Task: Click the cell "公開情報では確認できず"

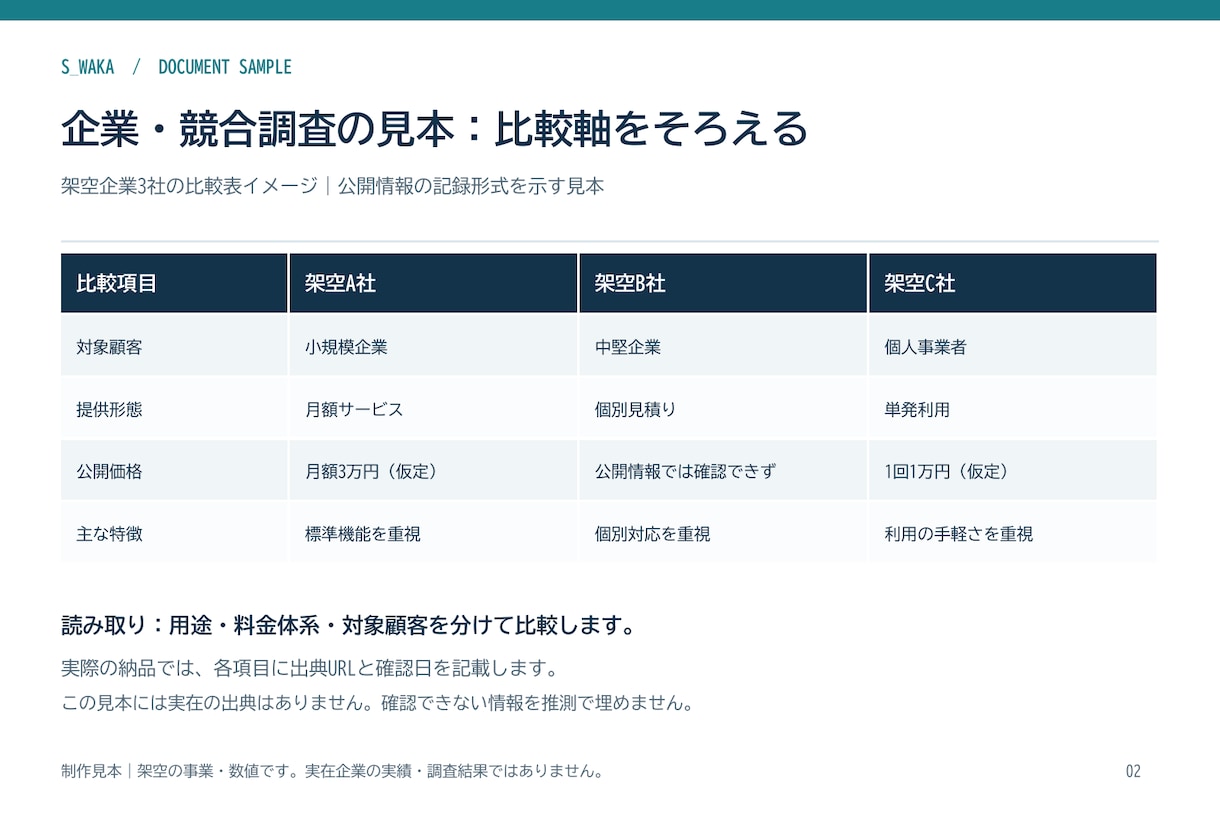Action: point(723,471)
